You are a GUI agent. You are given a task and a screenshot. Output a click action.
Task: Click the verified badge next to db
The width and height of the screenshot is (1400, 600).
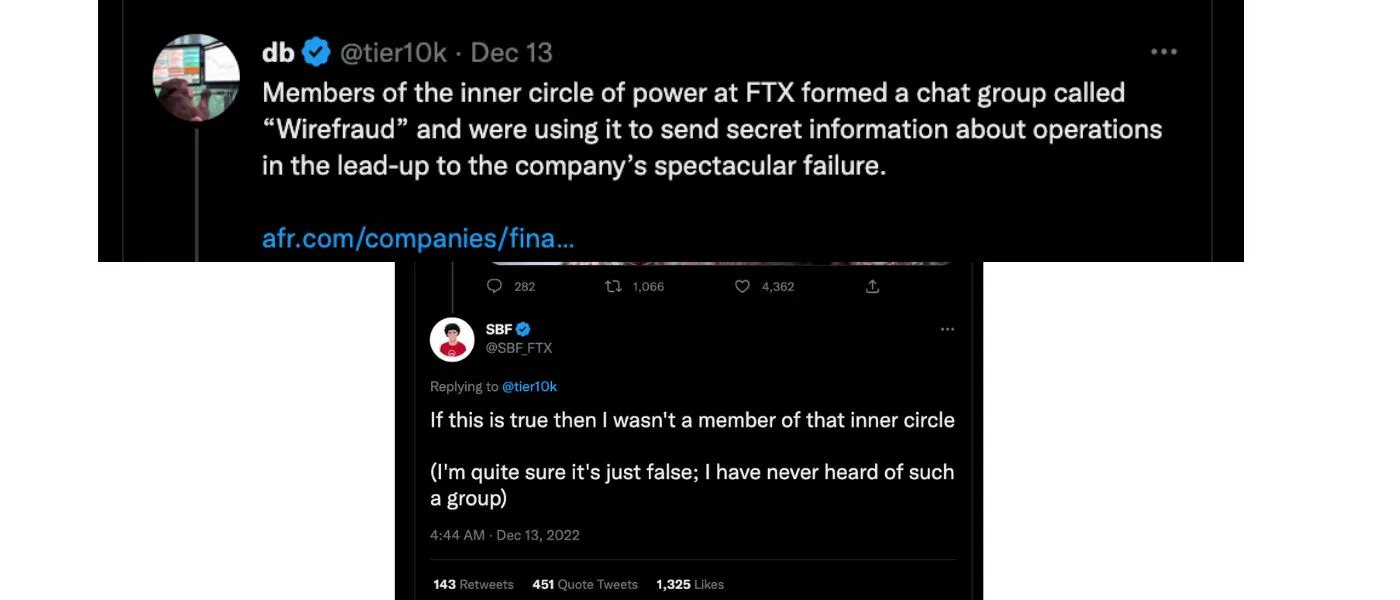(317, 52)
